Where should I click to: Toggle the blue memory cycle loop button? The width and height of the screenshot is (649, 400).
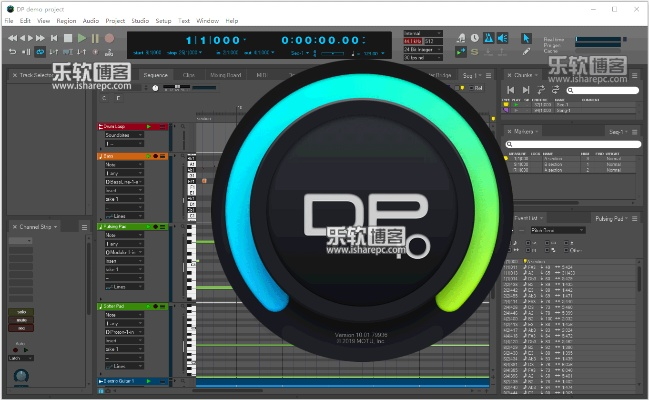41,51
